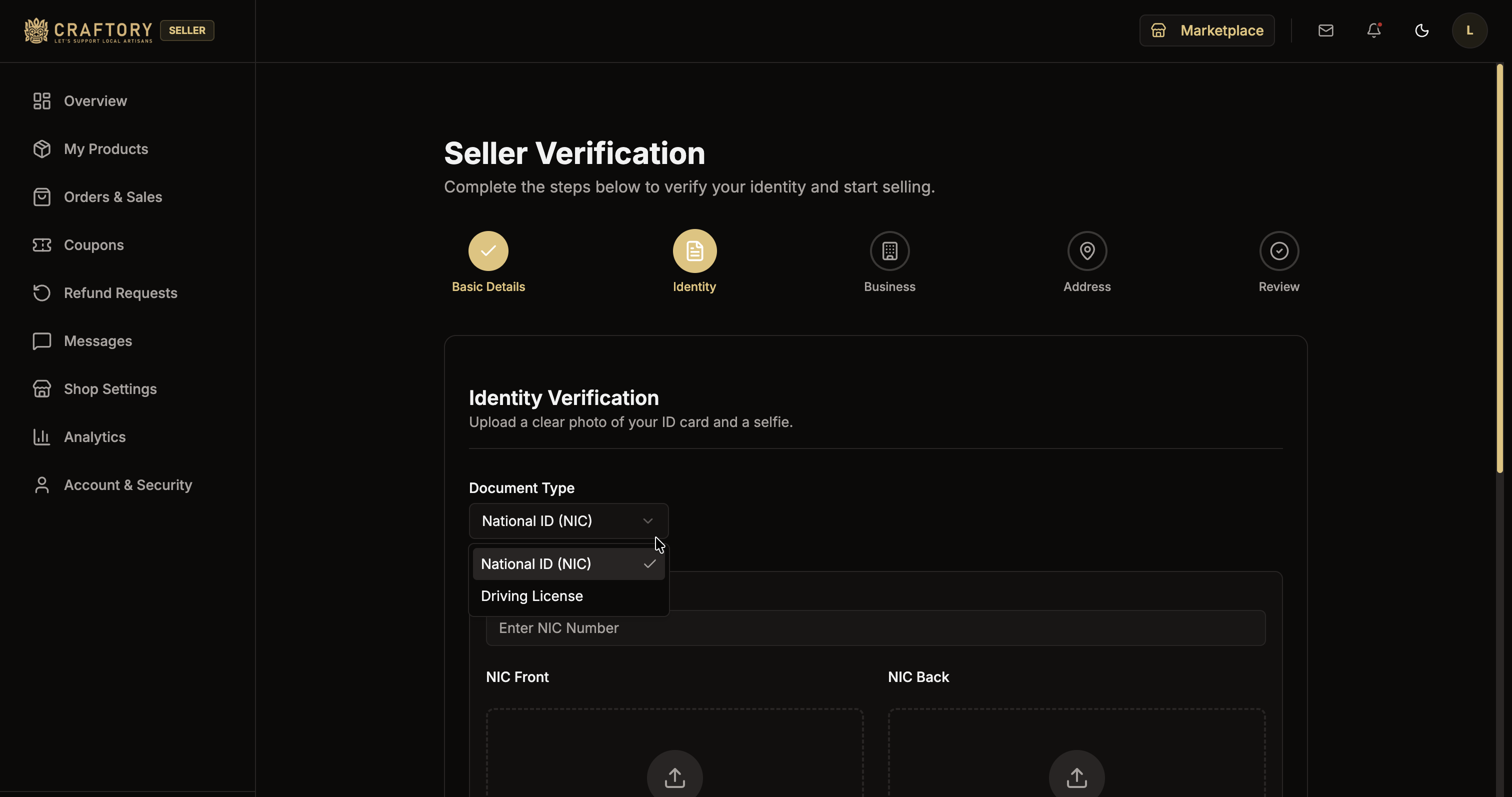Open Account & Security settings
The height and width of the screenshot is (797, 1512).
pyautogui.click(x=41, y=485)
